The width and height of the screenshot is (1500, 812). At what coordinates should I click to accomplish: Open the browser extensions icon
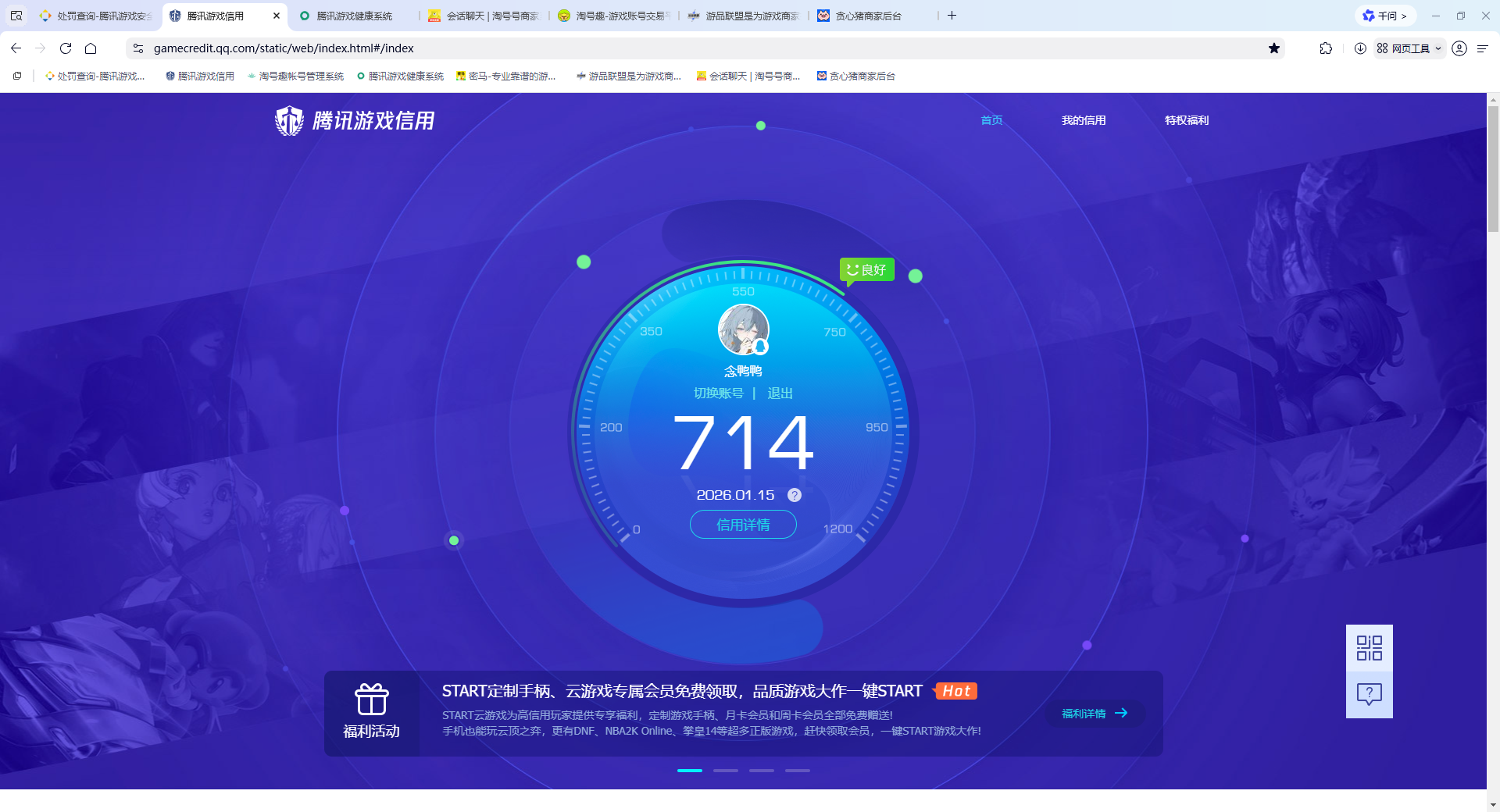click(x=1326, y=48)
